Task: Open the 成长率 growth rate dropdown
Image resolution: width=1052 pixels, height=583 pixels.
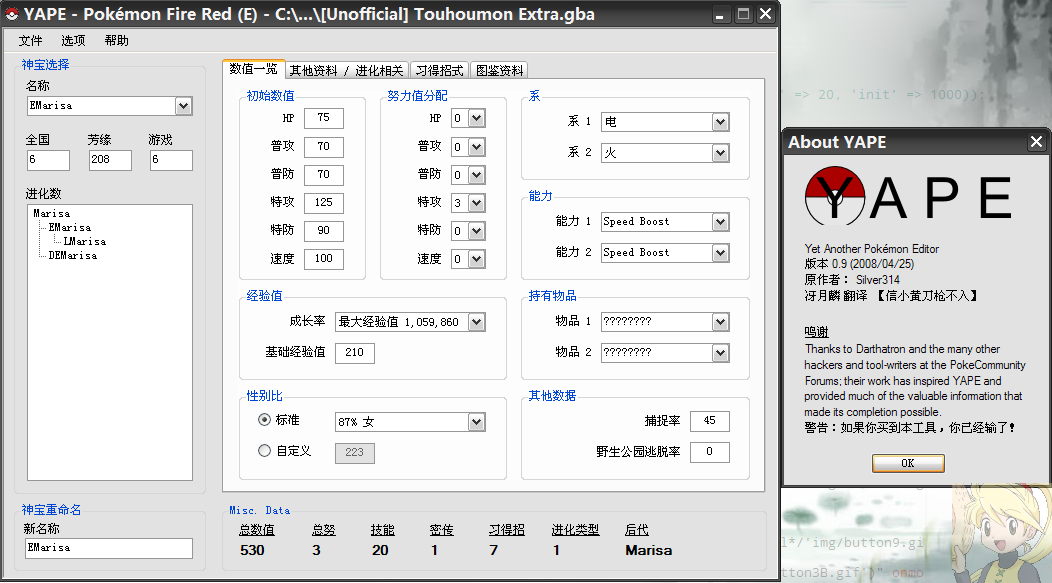Action: 476,322
